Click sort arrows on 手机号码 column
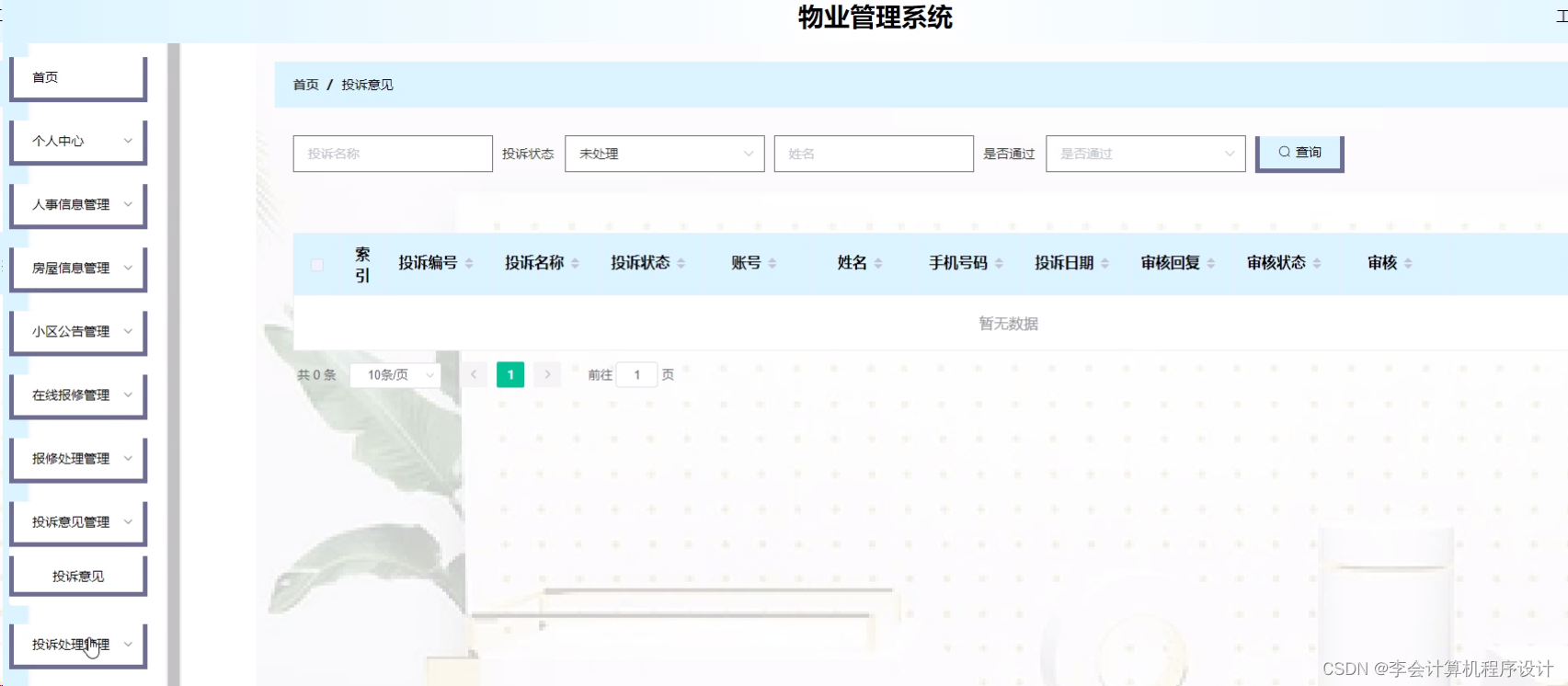The height and width of the screenshot is (686, 1568). tap(999, 263)
